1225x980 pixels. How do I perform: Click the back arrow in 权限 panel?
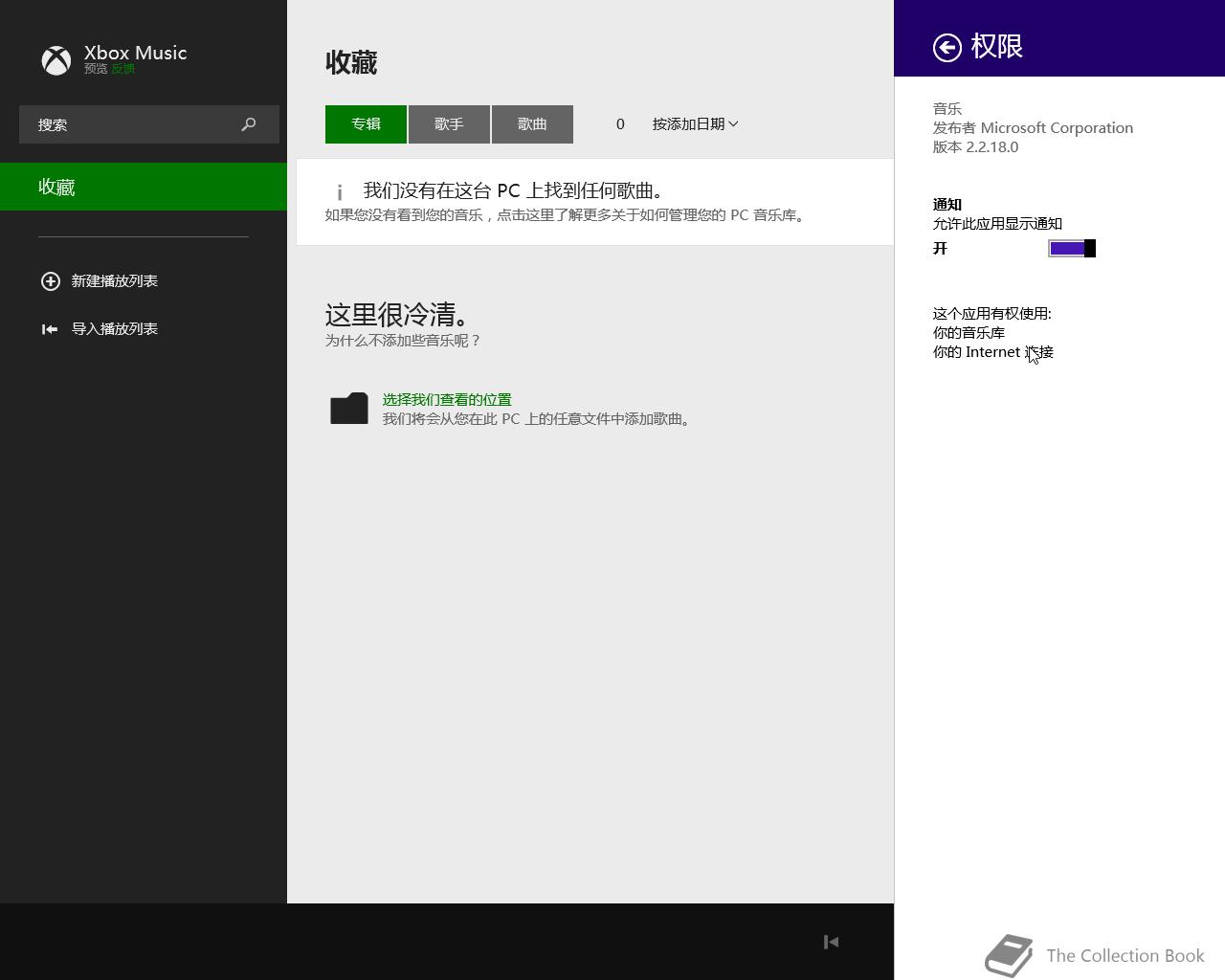pyautogui.click(x=947, y=47)
